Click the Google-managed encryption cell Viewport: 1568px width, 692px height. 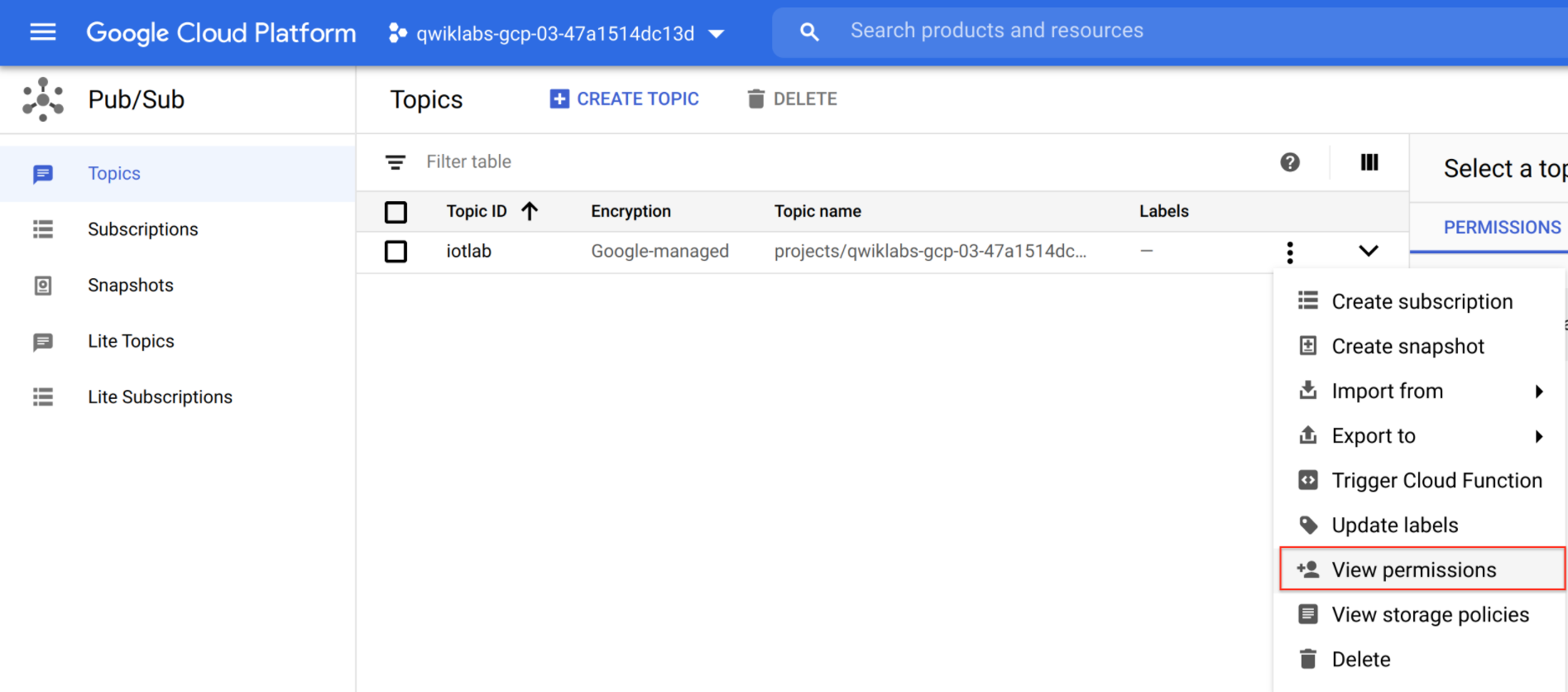[x=659, y=252]
